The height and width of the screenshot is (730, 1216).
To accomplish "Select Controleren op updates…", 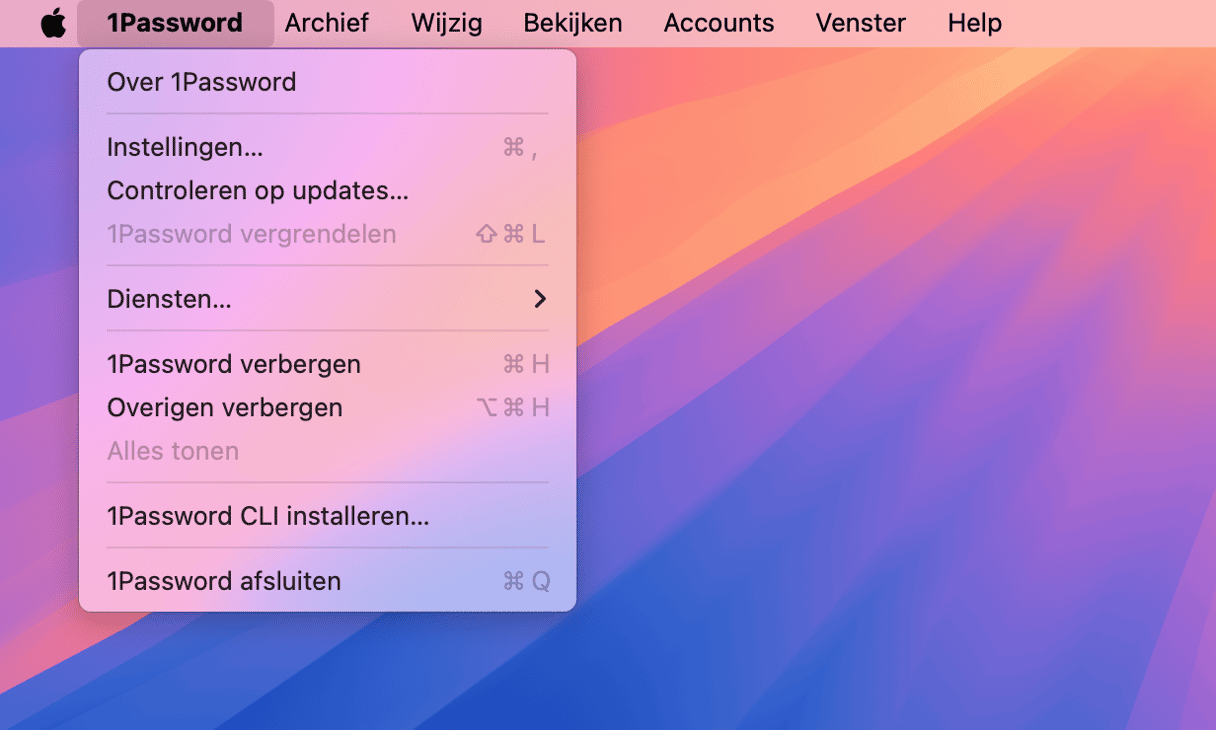I will pyautogui.click(x=328, y=190).
